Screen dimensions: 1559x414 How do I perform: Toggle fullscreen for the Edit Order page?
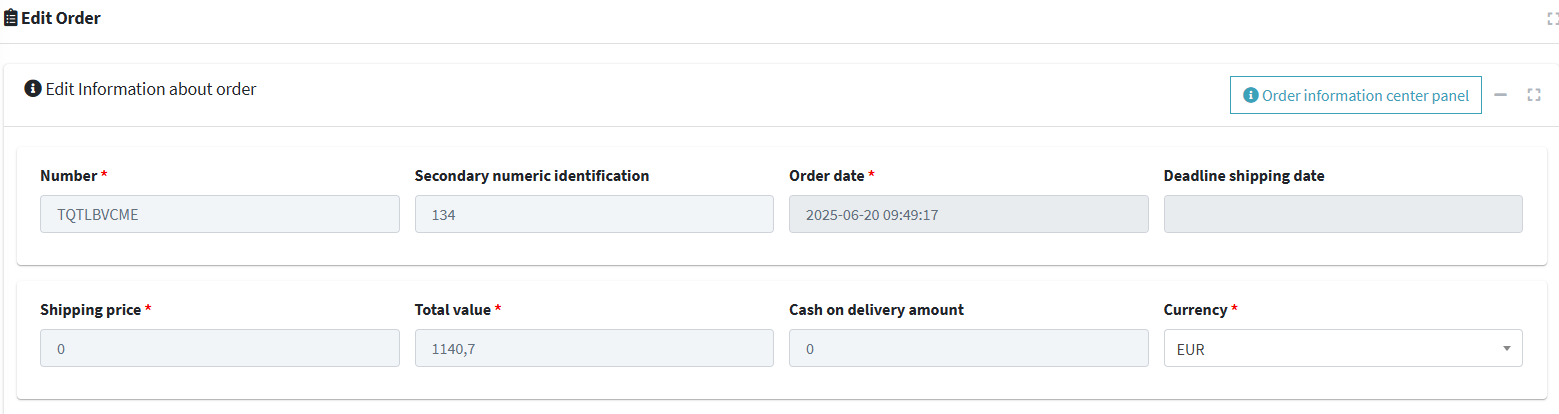pos(1553,19)
